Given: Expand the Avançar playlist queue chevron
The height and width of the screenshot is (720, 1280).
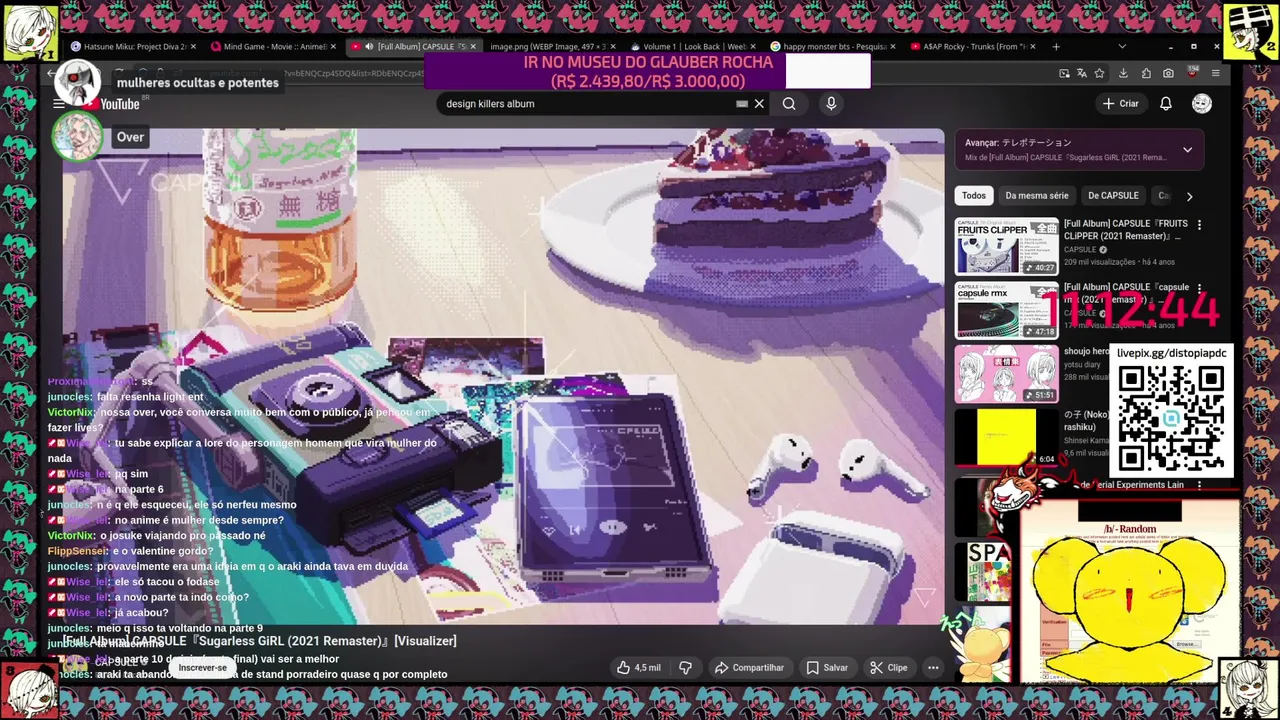Looking at the screenshot, I should click(x=1187, y=150).
